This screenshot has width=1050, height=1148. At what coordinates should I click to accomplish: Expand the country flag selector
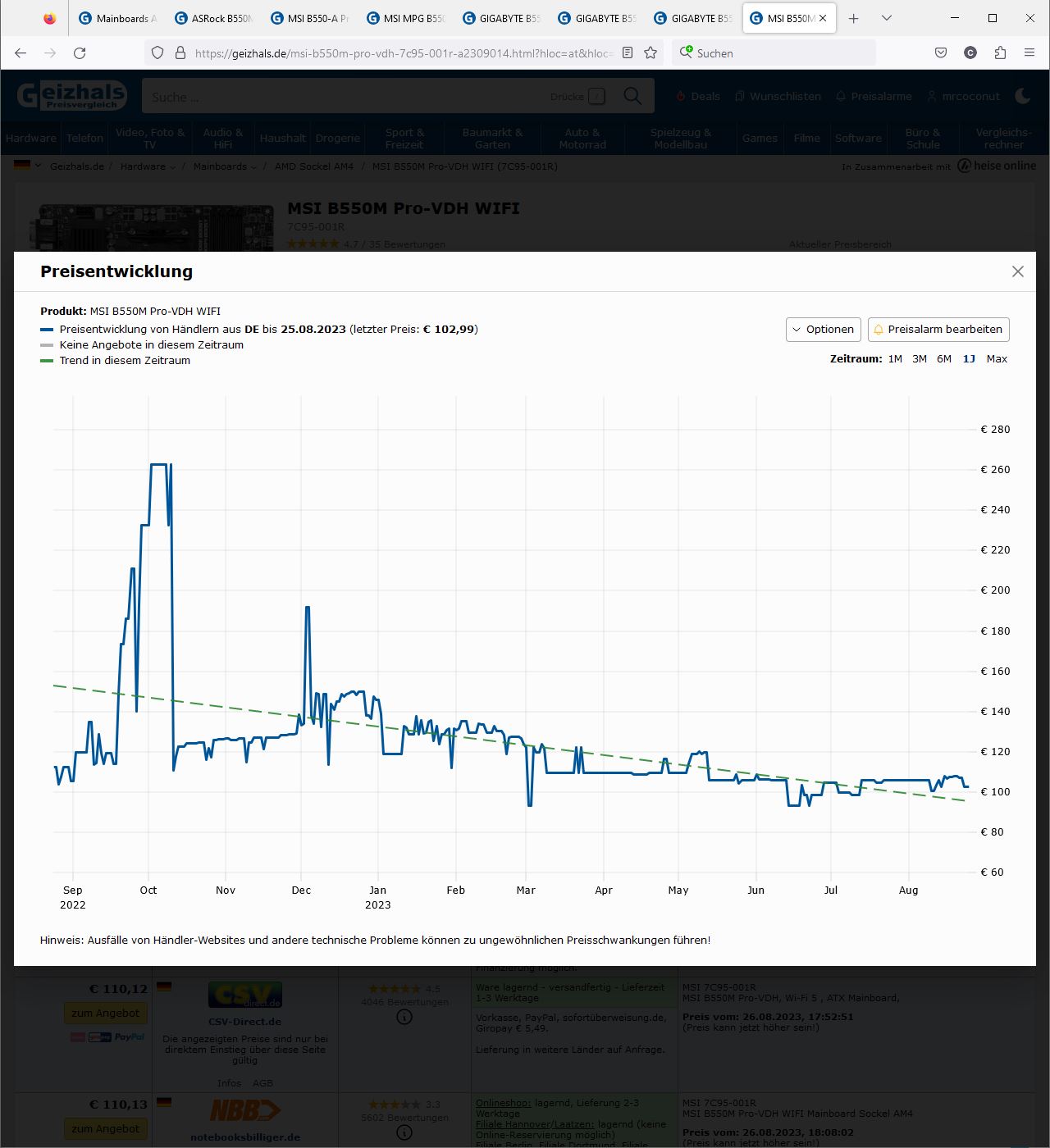coord(27,165)
